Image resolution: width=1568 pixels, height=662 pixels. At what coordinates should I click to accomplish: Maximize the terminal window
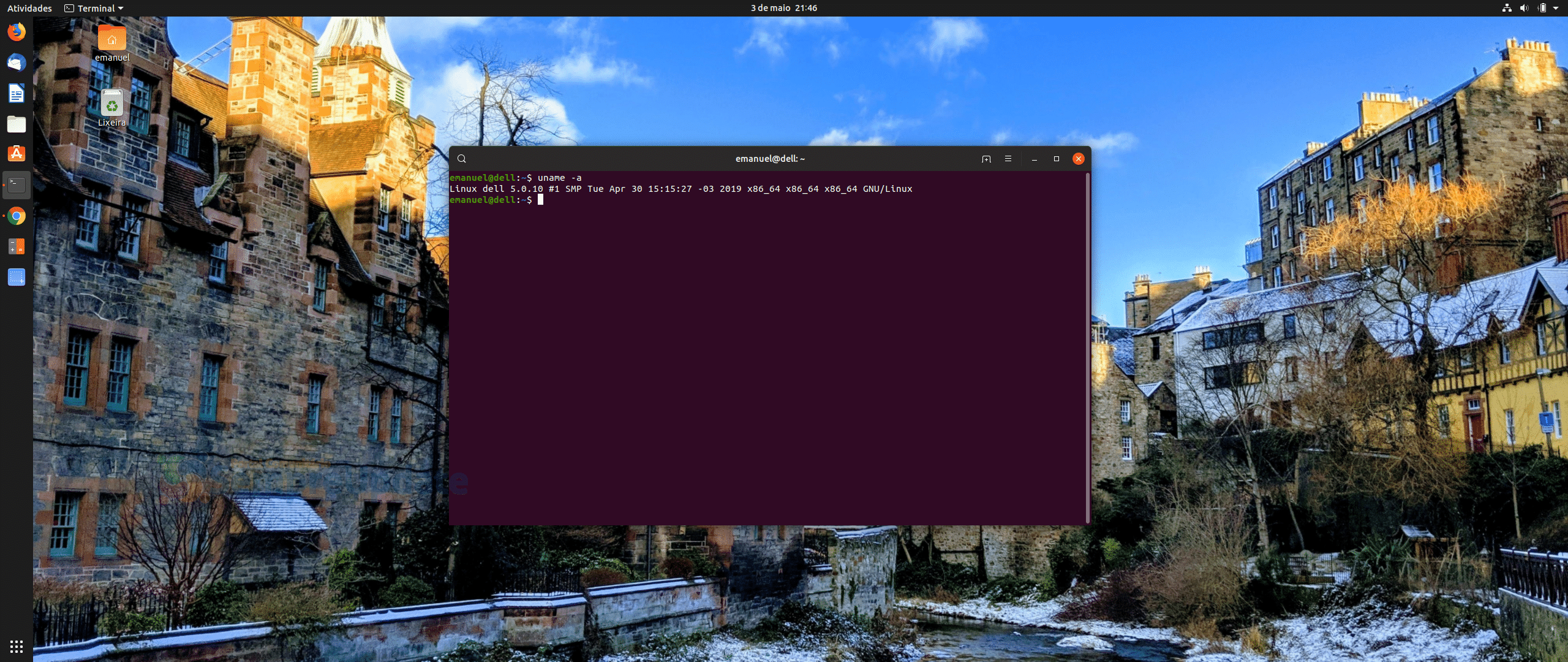coord(1057,159)
